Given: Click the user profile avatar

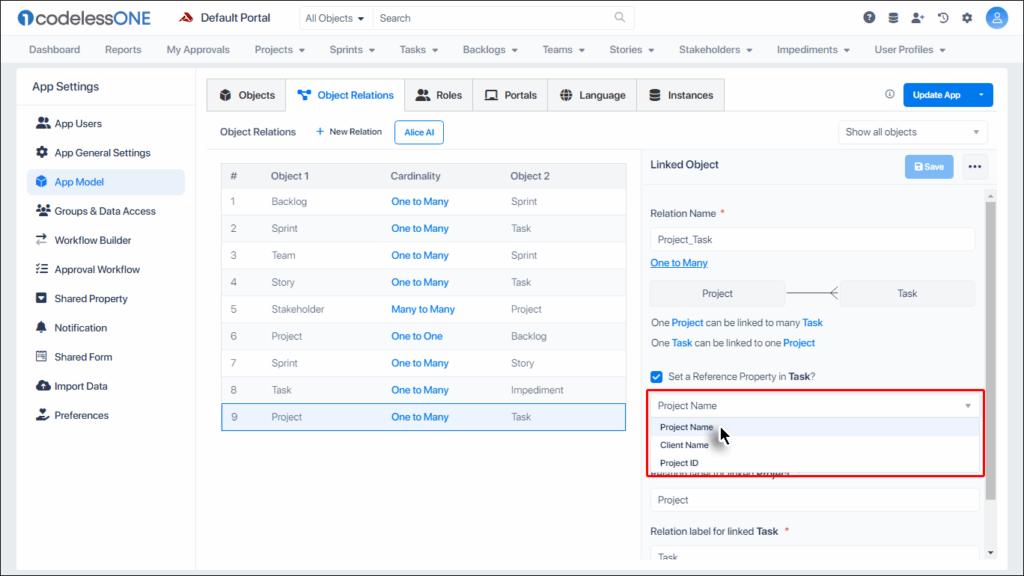Looking at the screenshot, I should pyautogui.click(x=996, y=18).
